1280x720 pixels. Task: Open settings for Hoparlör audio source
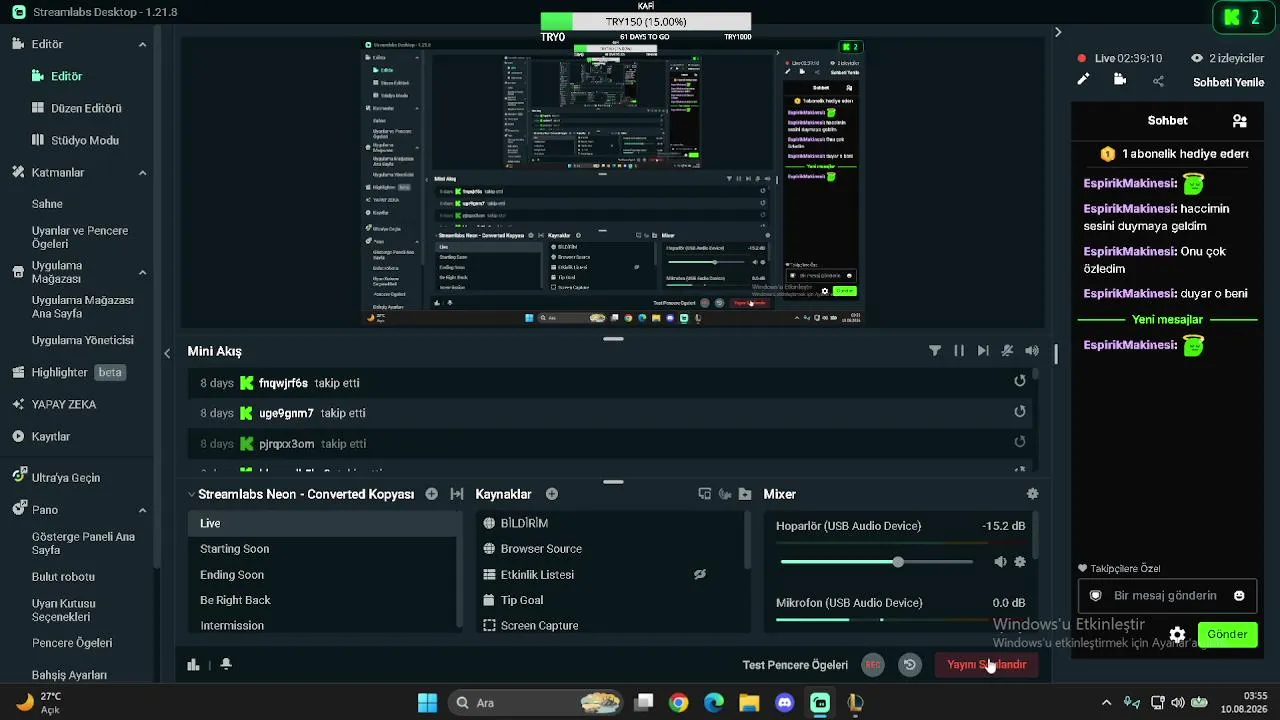[1020, 562]
